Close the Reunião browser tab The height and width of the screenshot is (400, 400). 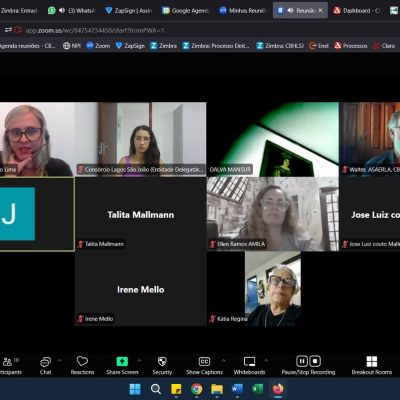320,10
